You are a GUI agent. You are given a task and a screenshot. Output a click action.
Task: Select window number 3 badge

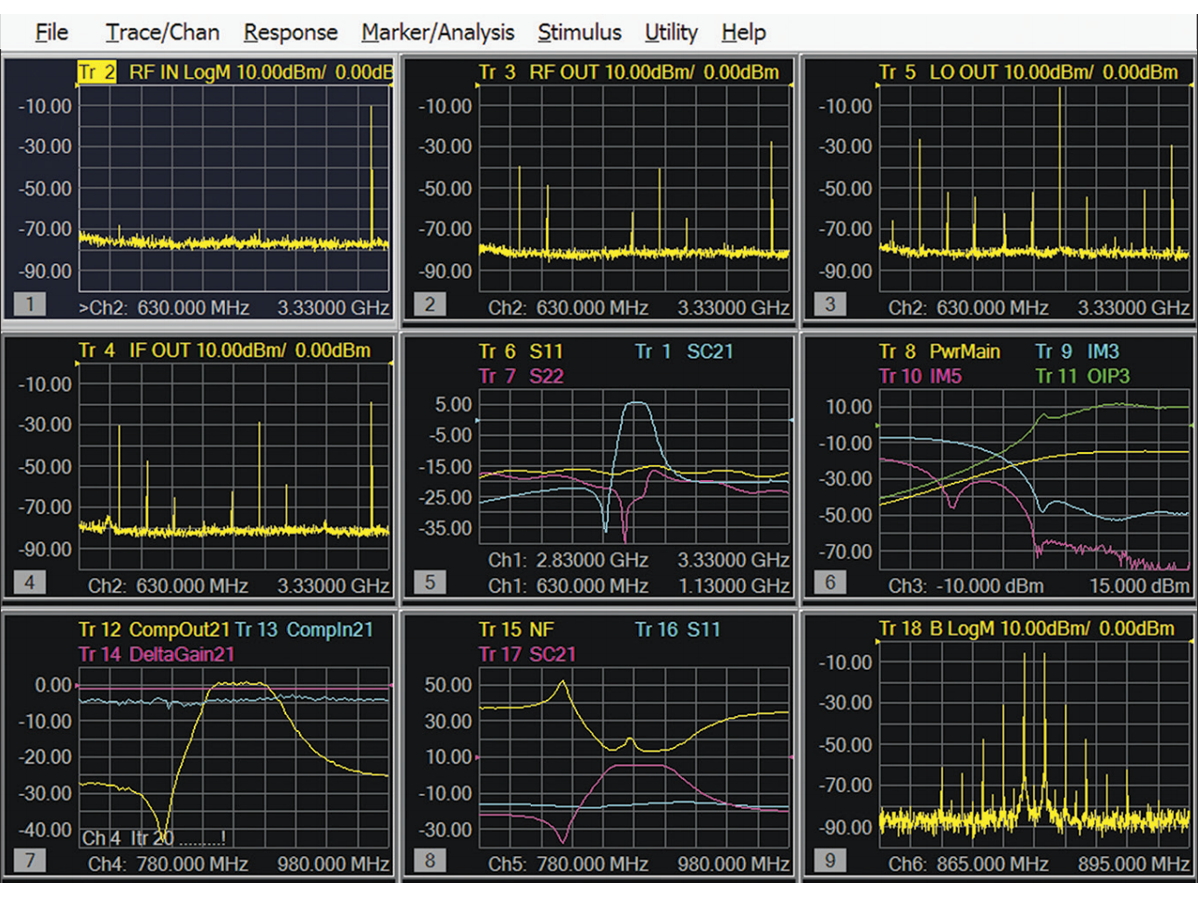[830, 304]
